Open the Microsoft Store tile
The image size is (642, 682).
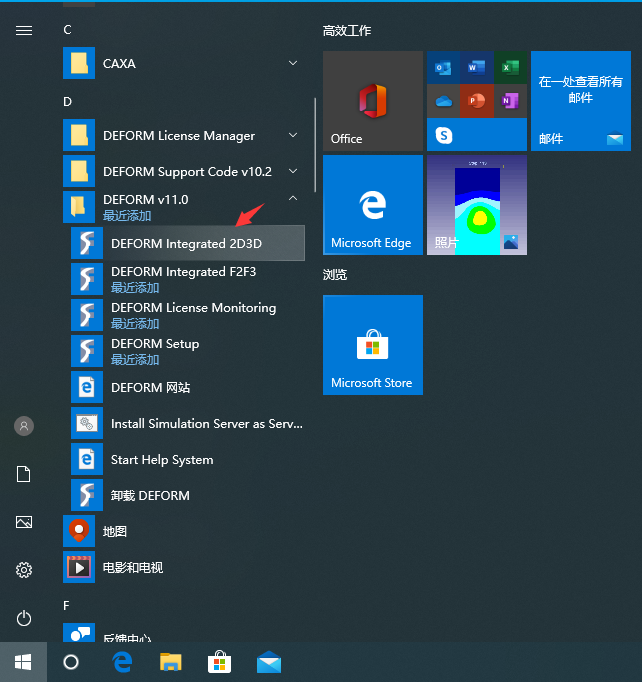[373, 345]
